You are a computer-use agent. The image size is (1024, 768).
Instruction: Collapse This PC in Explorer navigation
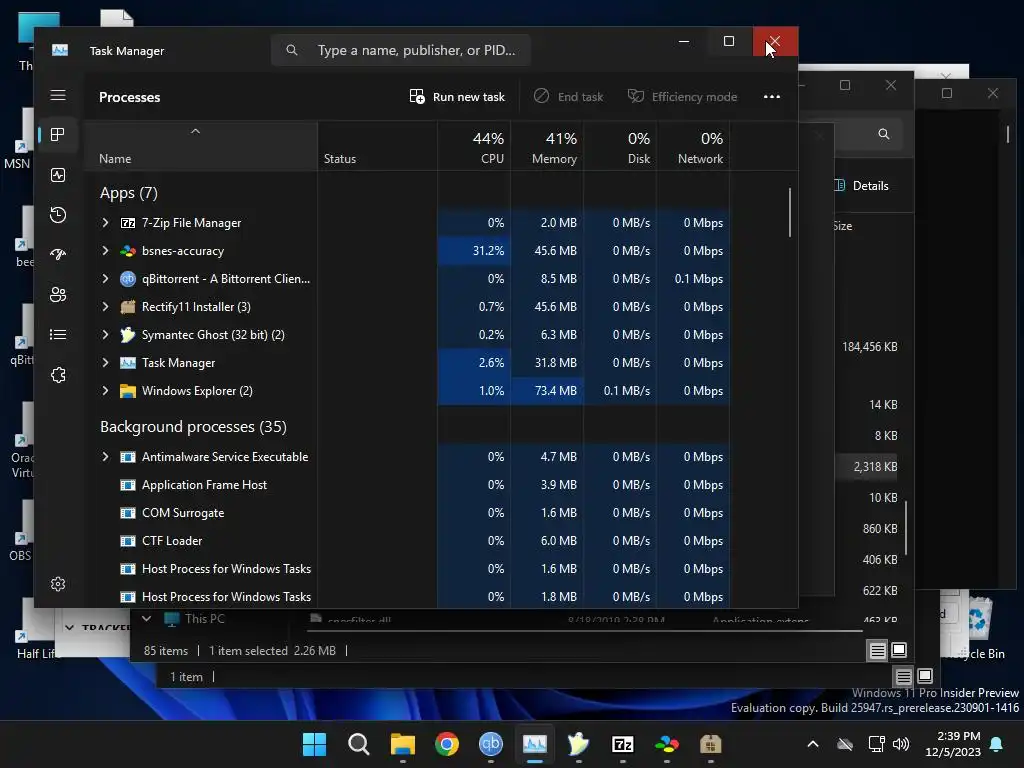(146, 618)
